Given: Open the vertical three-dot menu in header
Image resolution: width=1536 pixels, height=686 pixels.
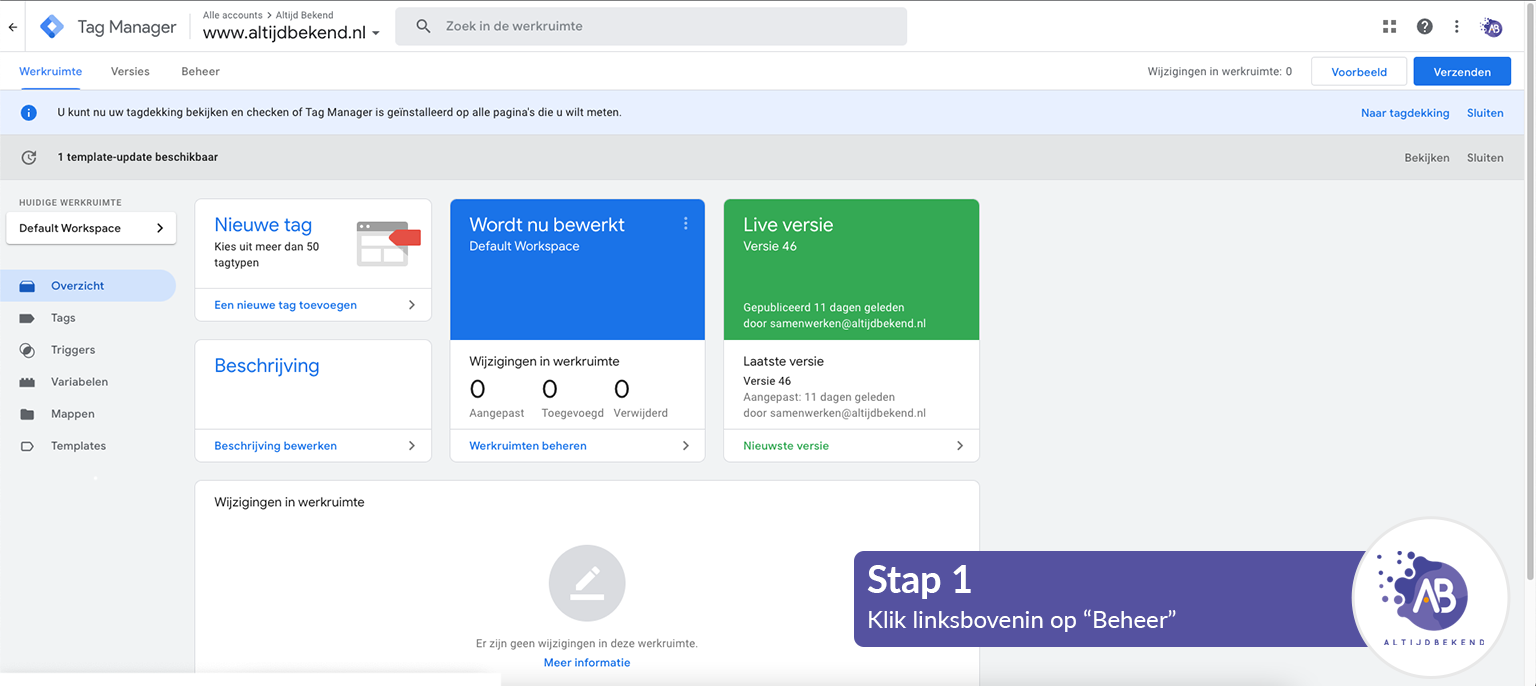Looking at the screenshot, I should 1457,27.
